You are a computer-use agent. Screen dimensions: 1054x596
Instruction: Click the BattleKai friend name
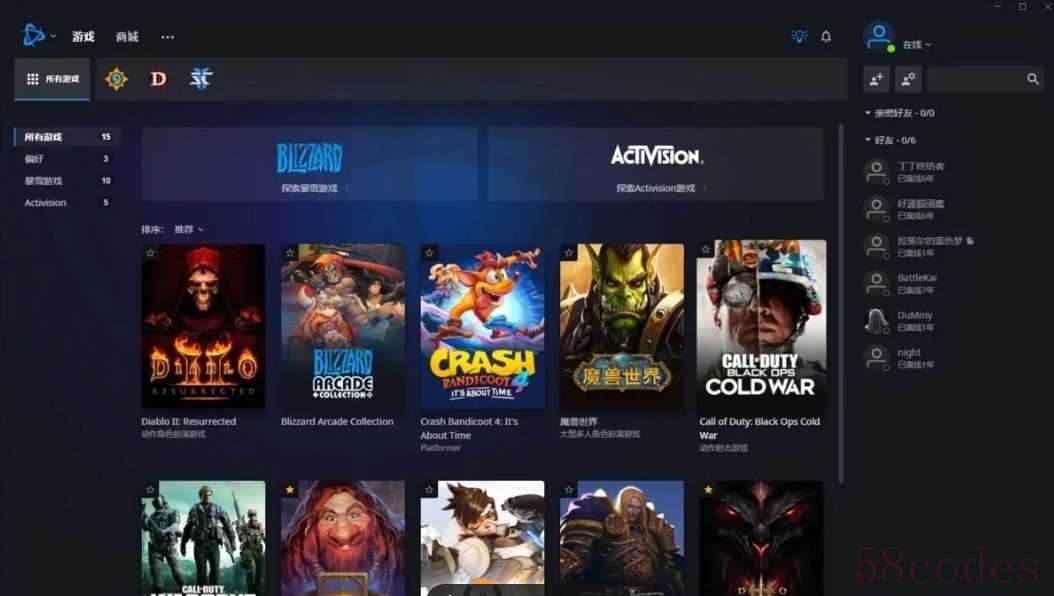point(917,278)
